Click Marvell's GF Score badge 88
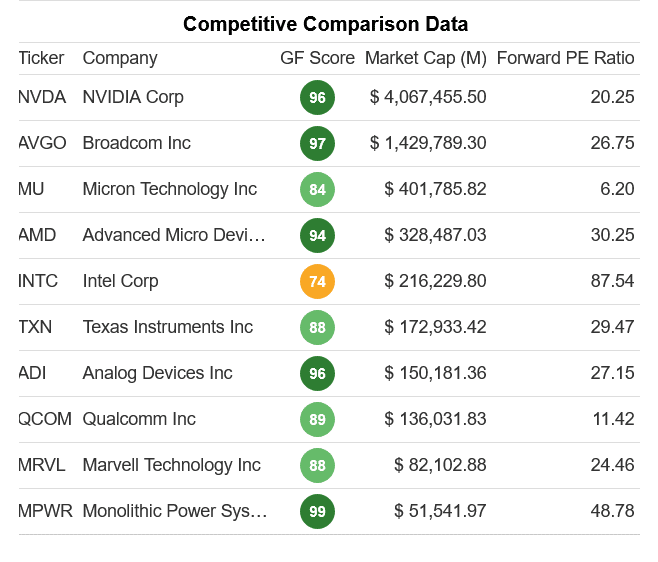658x562 pixels. point(317,466)
